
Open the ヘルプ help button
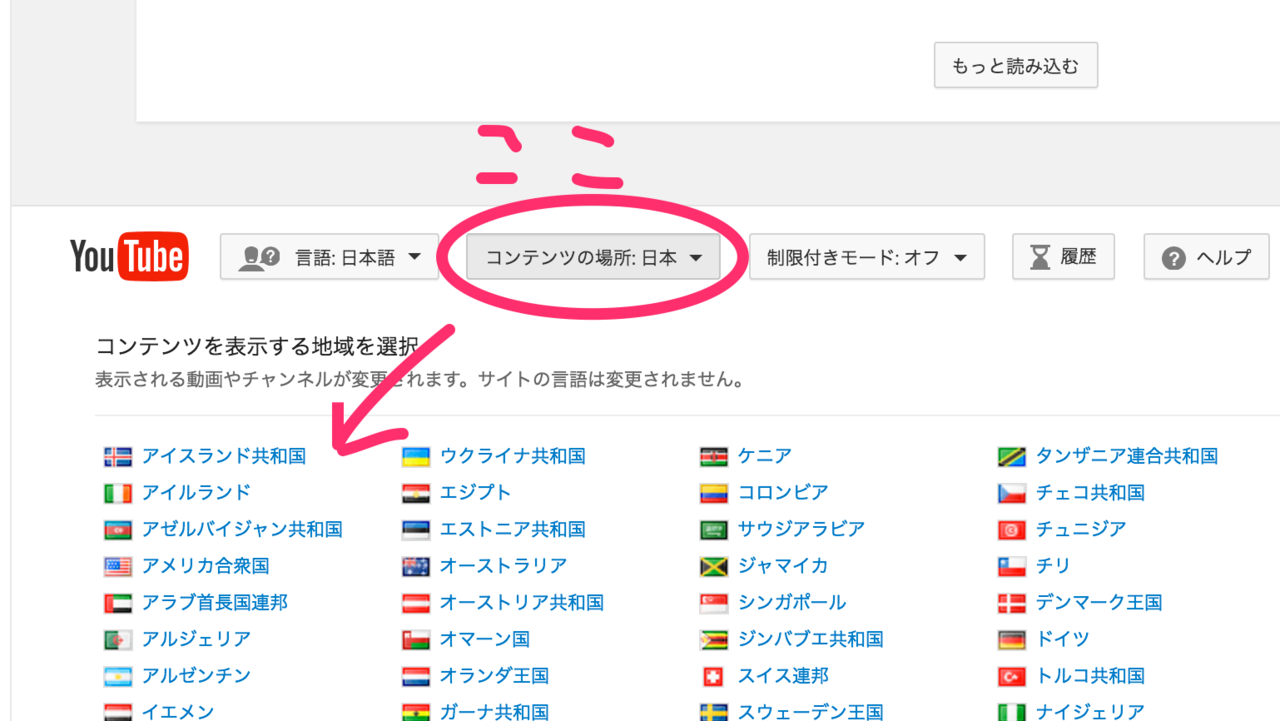[x=1206, y=257]
